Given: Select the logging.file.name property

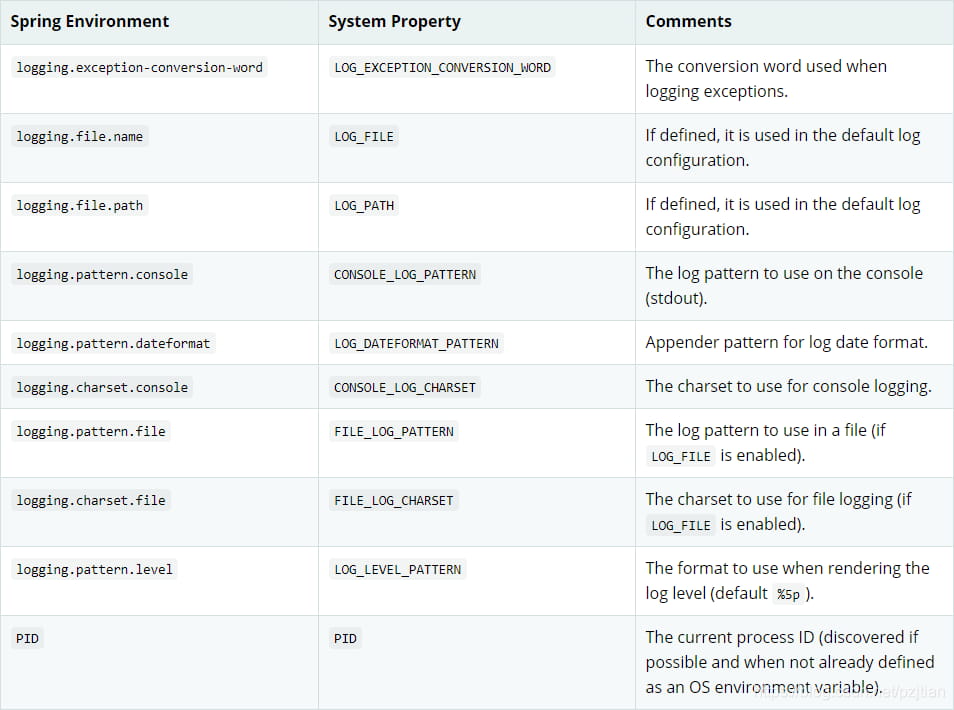Looking at the screenshot, I should pyautogui.click(x=79, y=137).
